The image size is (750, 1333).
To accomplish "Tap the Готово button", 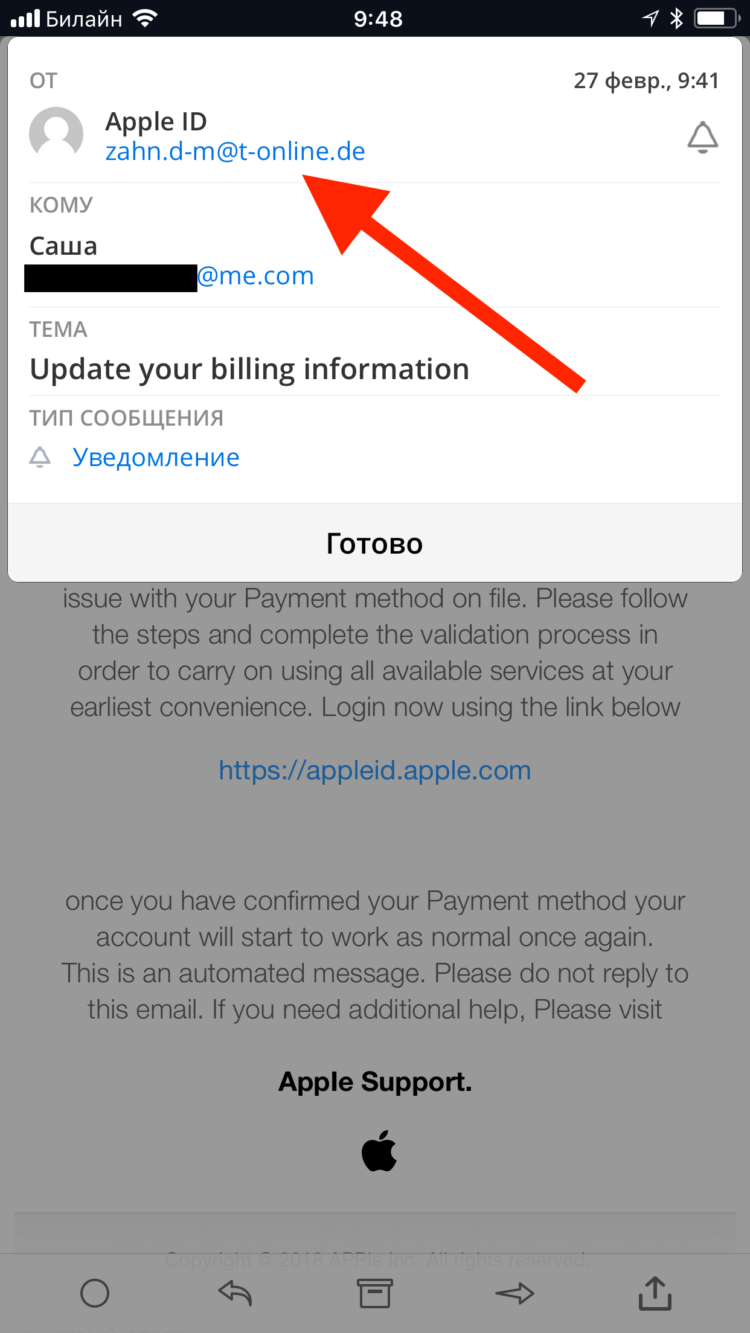I will pos(375,543).
